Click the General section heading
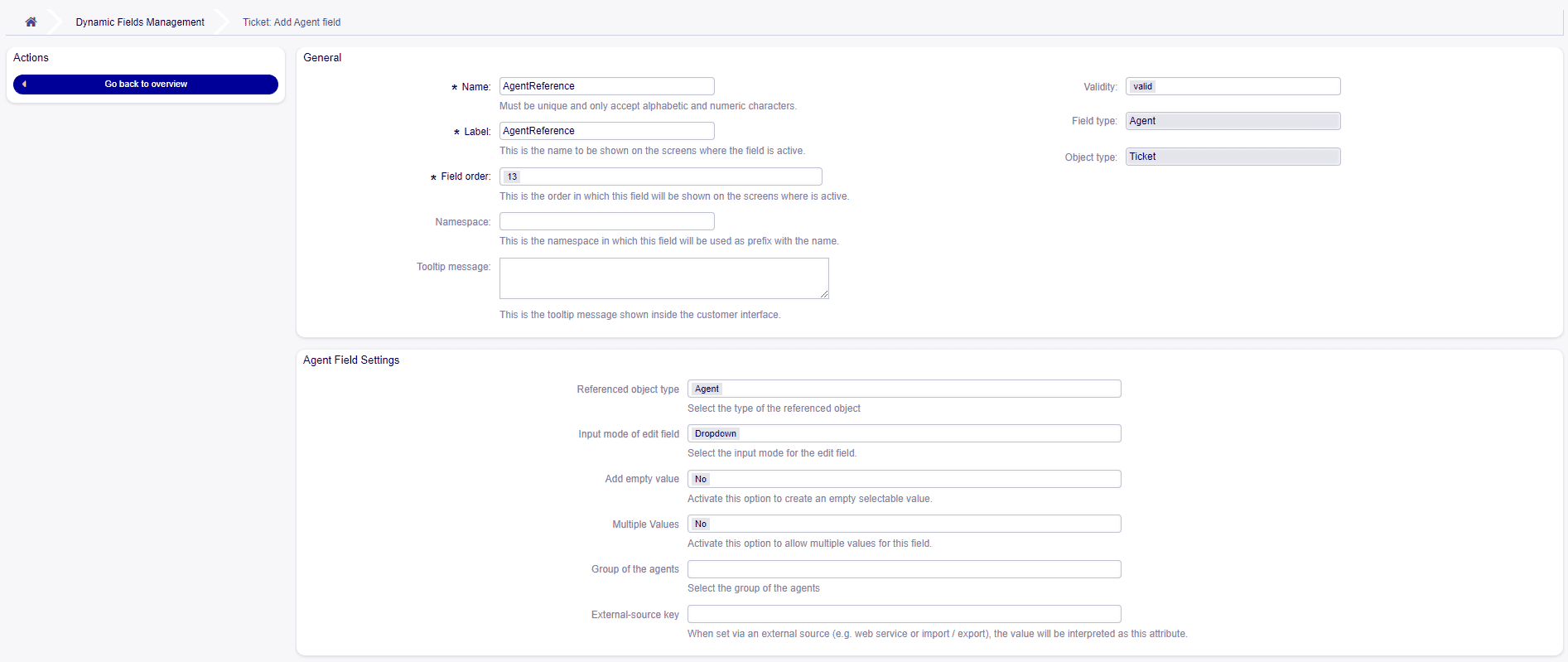Image resolution: width=1568 pixels, height=662 pixels. 322,58
